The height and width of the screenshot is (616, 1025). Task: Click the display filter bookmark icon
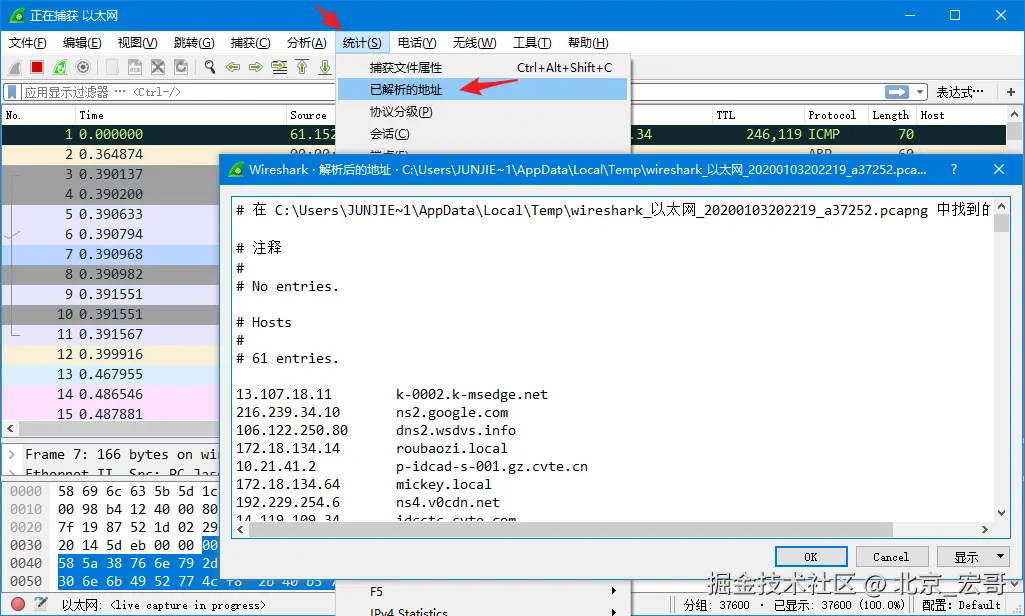point(12,92)
